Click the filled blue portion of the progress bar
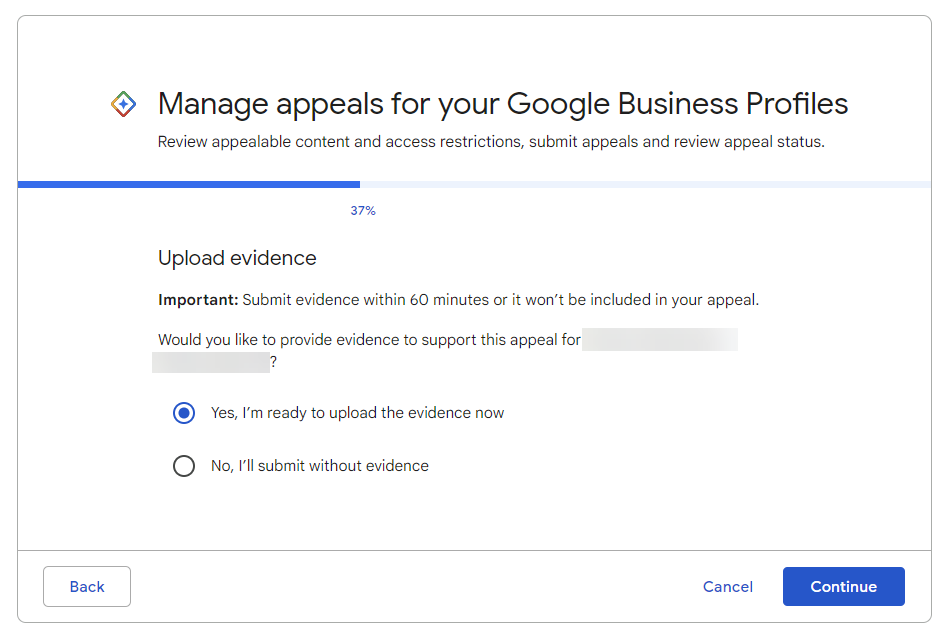Viewport: 944px width, 637px height. [x=188, y=184]
